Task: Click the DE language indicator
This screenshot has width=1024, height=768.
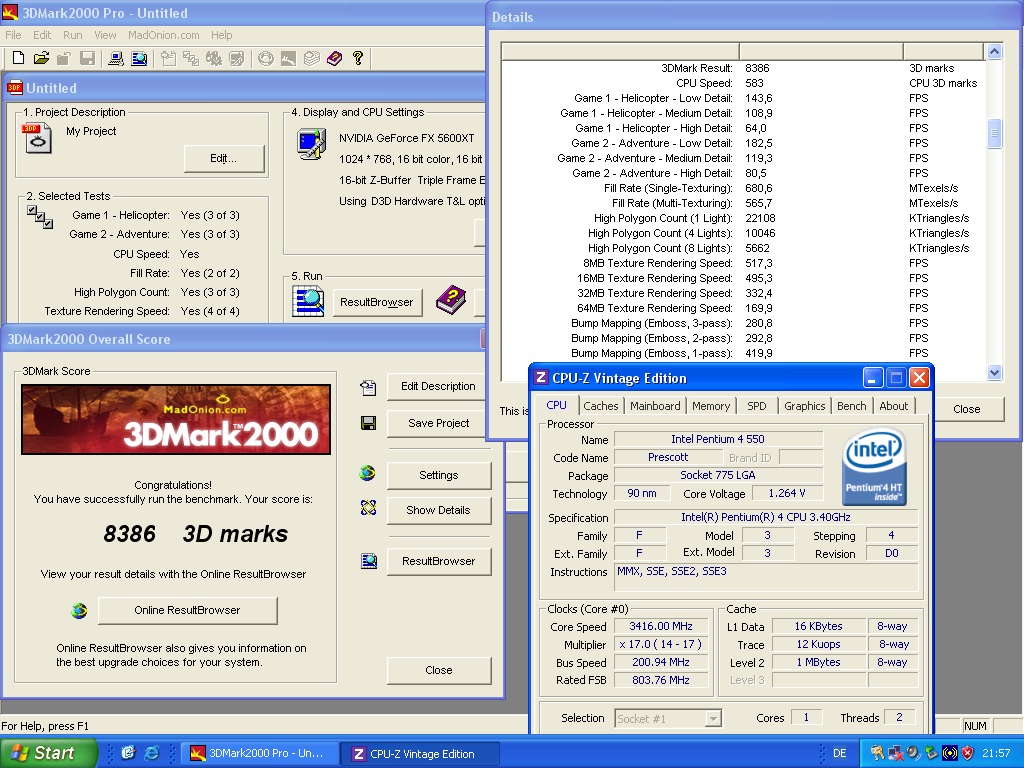Action: click(x=840, y=753)
